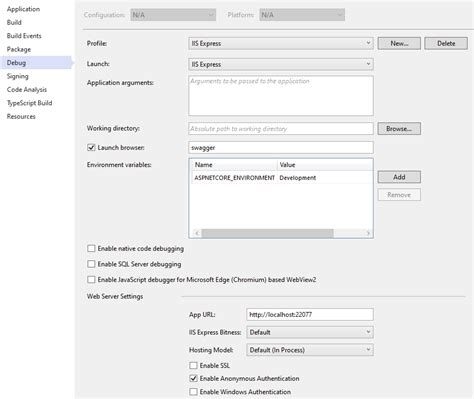Open the Code Analysis tab
Viewport: 474px width, 399px height.
pyautogui.click(x=27, y=89)
